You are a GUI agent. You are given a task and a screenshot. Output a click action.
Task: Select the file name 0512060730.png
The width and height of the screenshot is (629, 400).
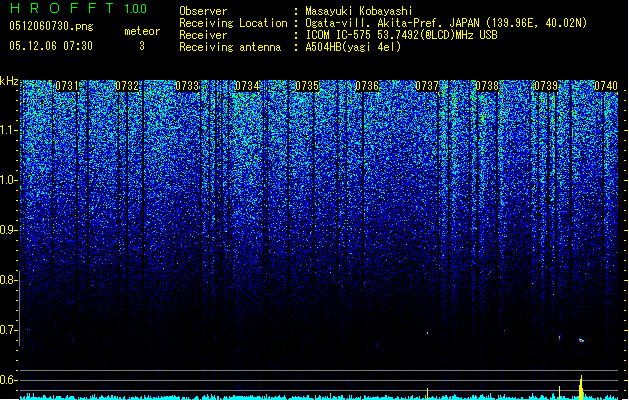(51, 26)
